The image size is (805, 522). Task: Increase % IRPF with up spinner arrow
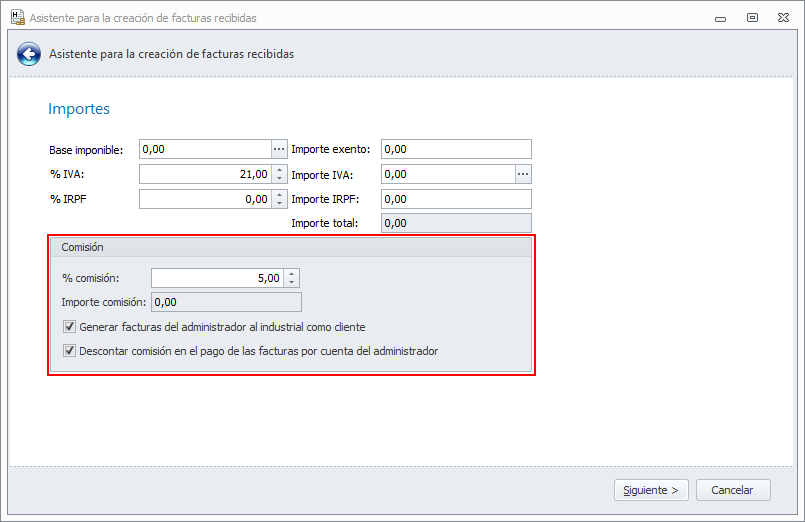pyautogui.click(x=279, y=195)
